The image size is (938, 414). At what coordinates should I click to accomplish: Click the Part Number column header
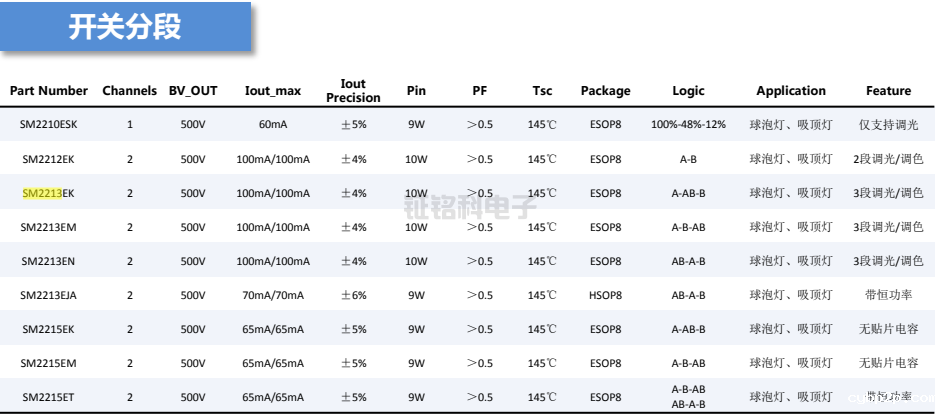point(49,91)
